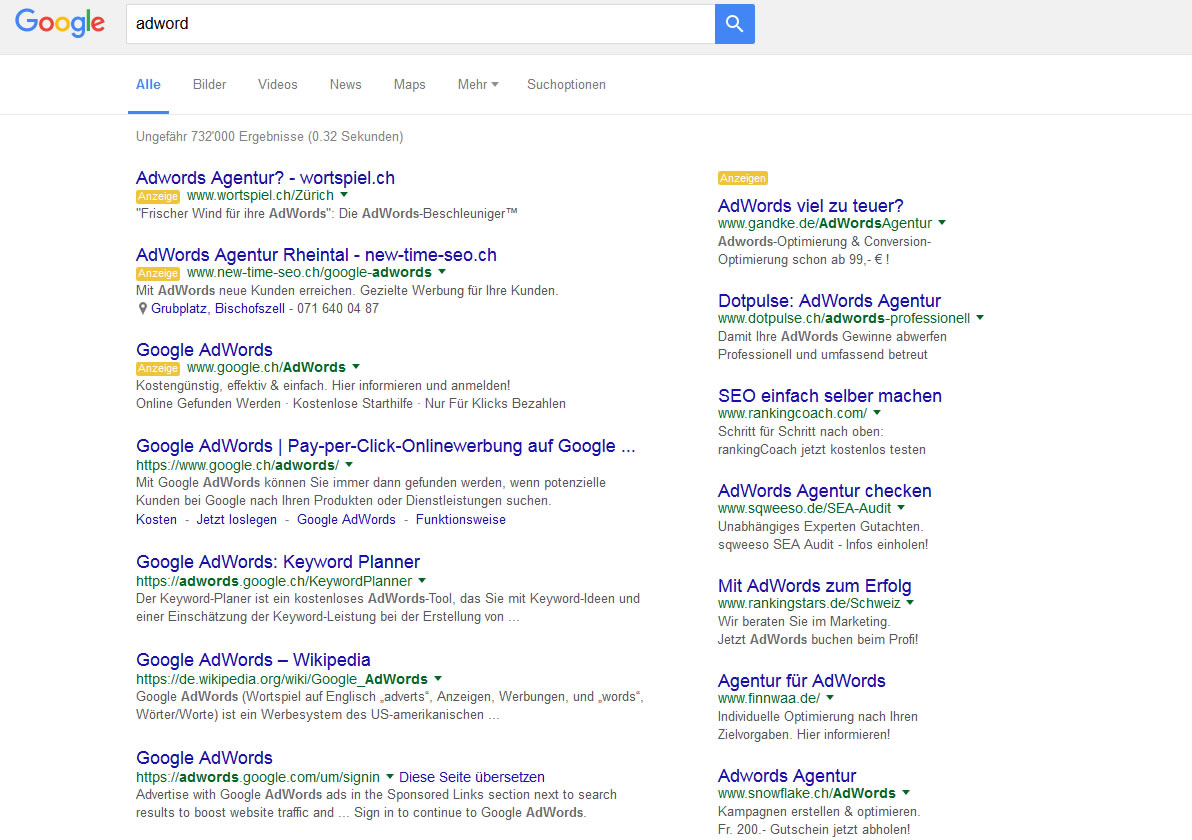Click the green URL www.finnwaa.de/
The image size is (1192, 840).
point(769,699)
